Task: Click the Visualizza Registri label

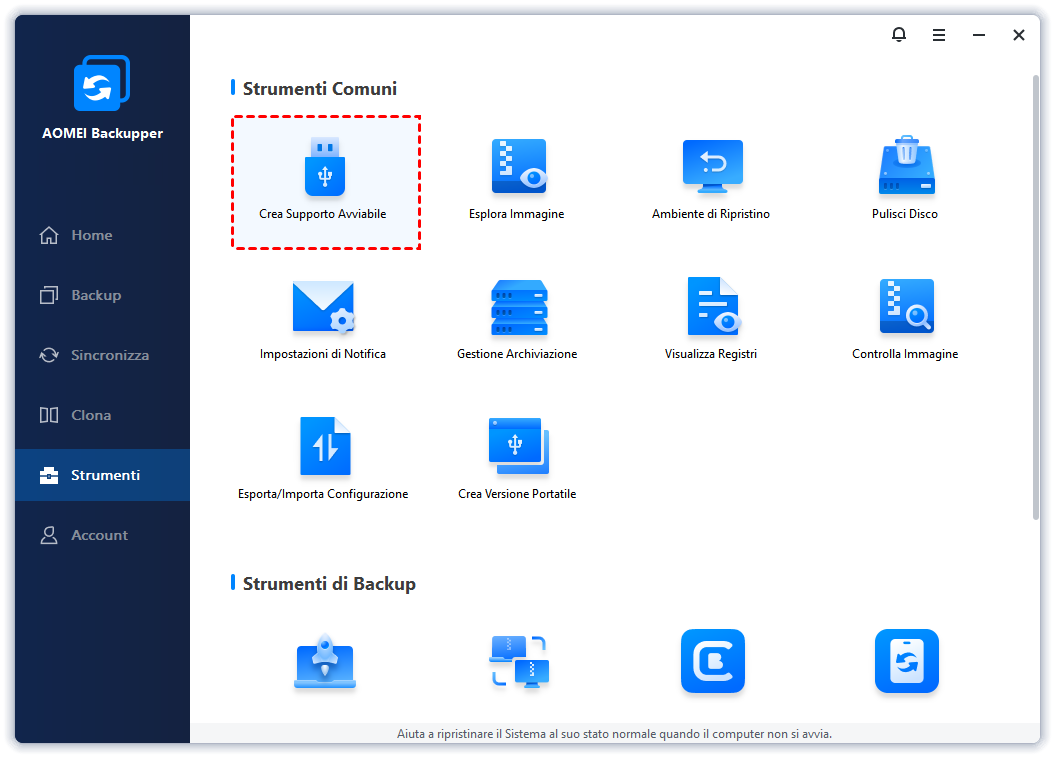Action: [711, 354]
